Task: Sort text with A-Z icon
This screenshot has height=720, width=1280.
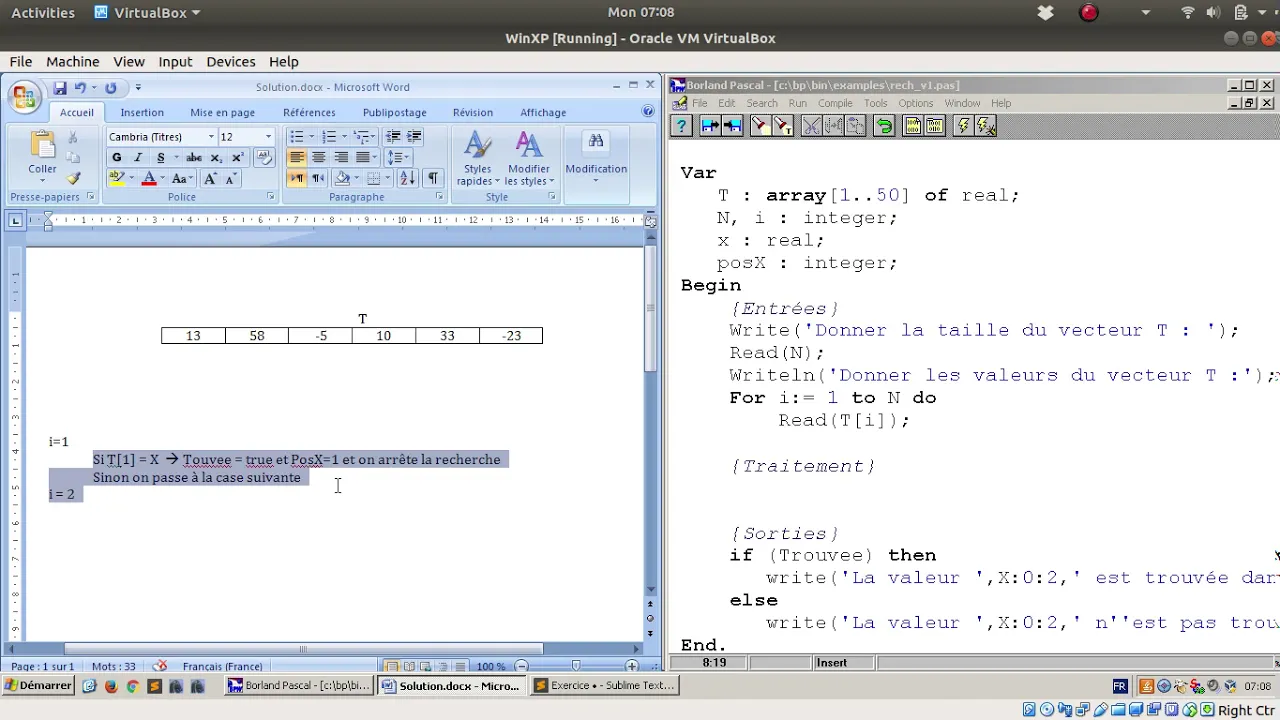Action: pyautogui.click(x=407, y=179)
